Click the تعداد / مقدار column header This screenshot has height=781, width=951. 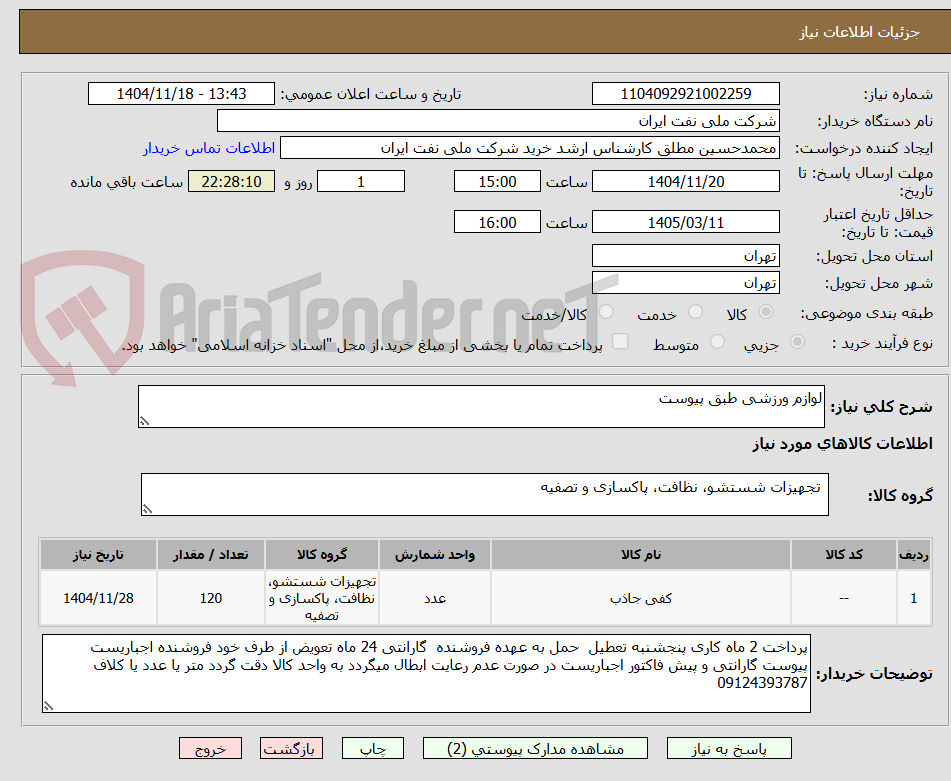(x=210, y=555)
